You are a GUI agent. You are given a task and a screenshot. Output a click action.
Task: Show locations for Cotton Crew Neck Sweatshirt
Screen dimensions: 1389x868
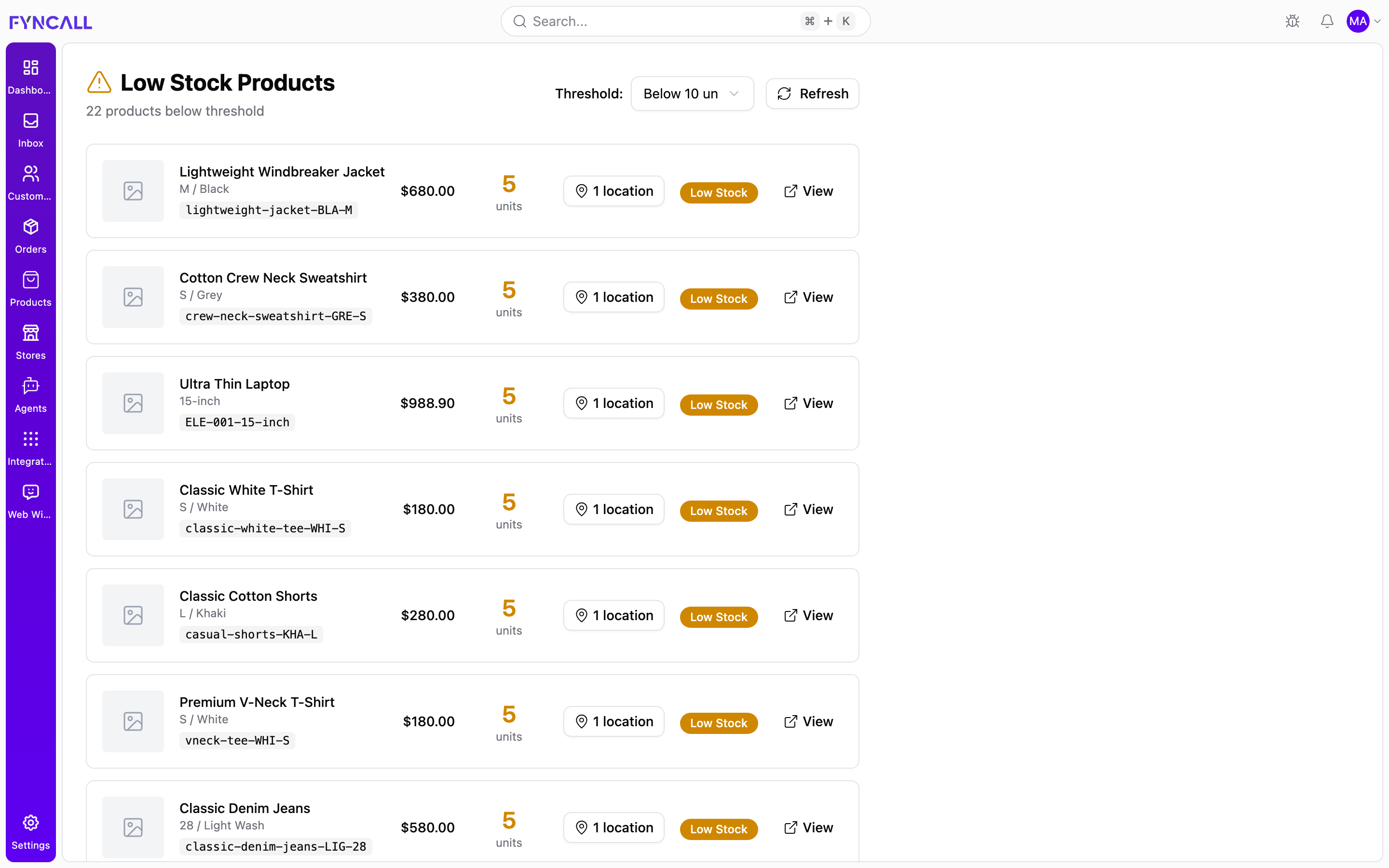613,298
